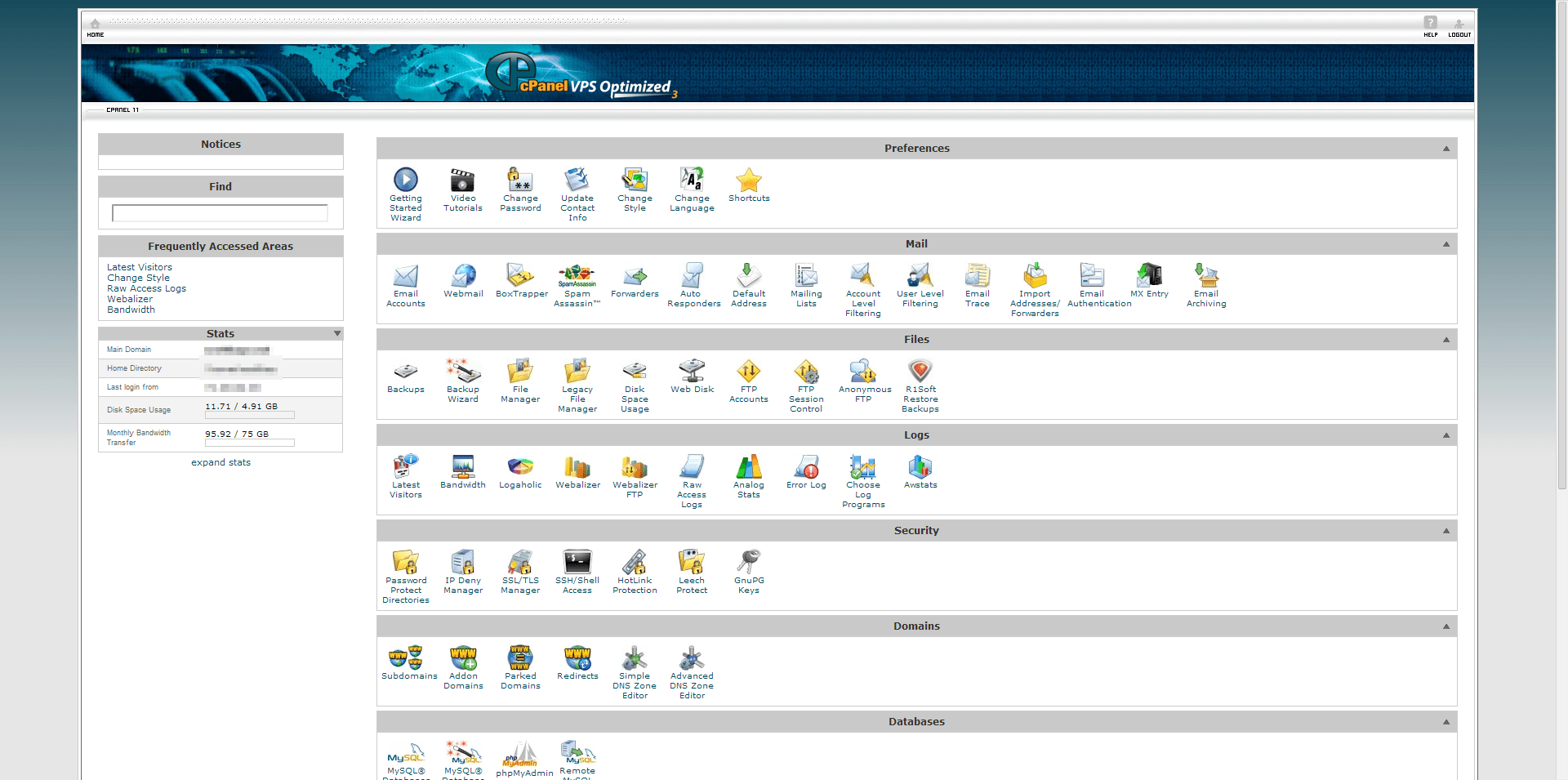Open the Redirects icon
This screenshot has width=1568, height=780.
(577, 657)
